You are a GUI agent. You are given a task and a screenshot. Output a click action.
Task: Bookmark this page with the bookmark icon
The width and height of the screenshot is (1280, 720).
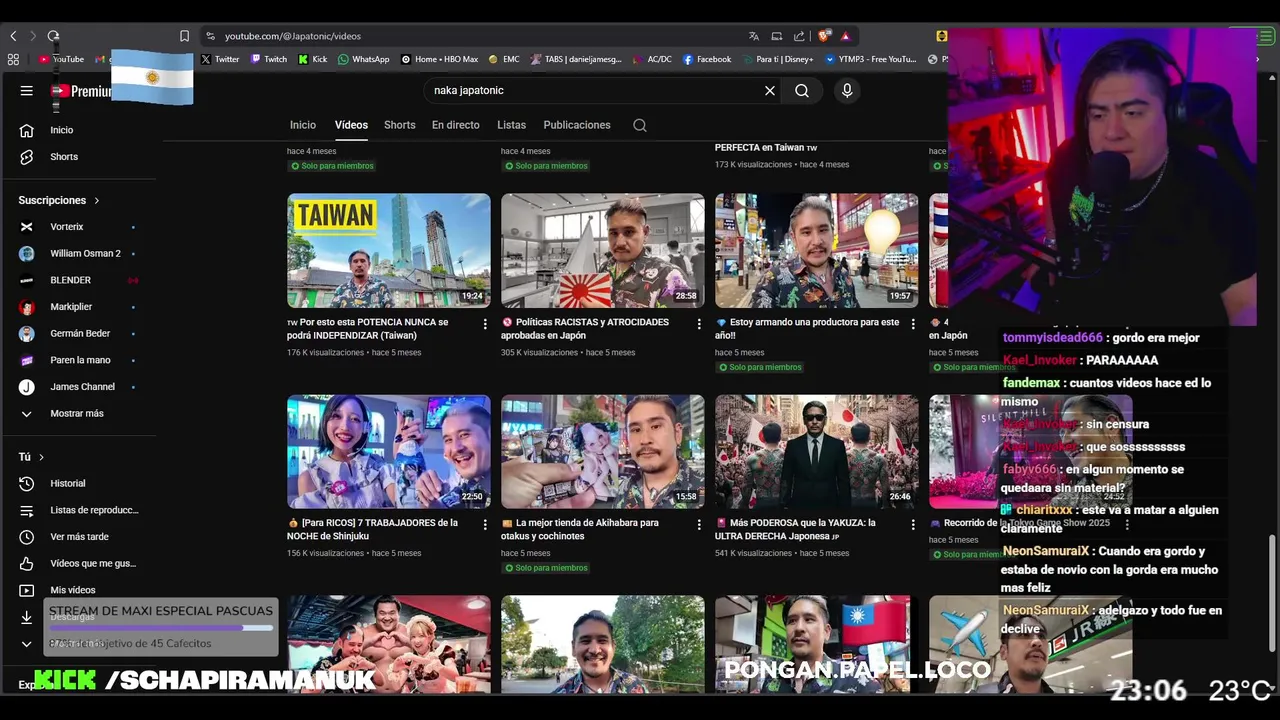click(184, 36)
